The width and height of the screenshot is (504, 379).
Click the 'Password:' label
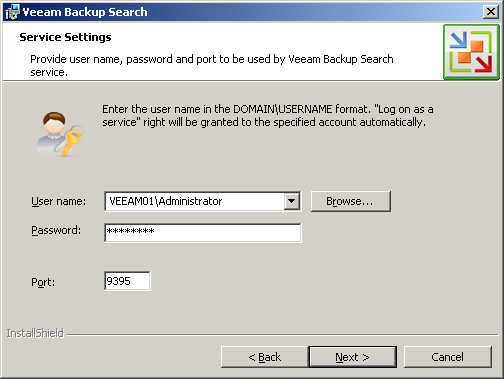coord(56,230)
